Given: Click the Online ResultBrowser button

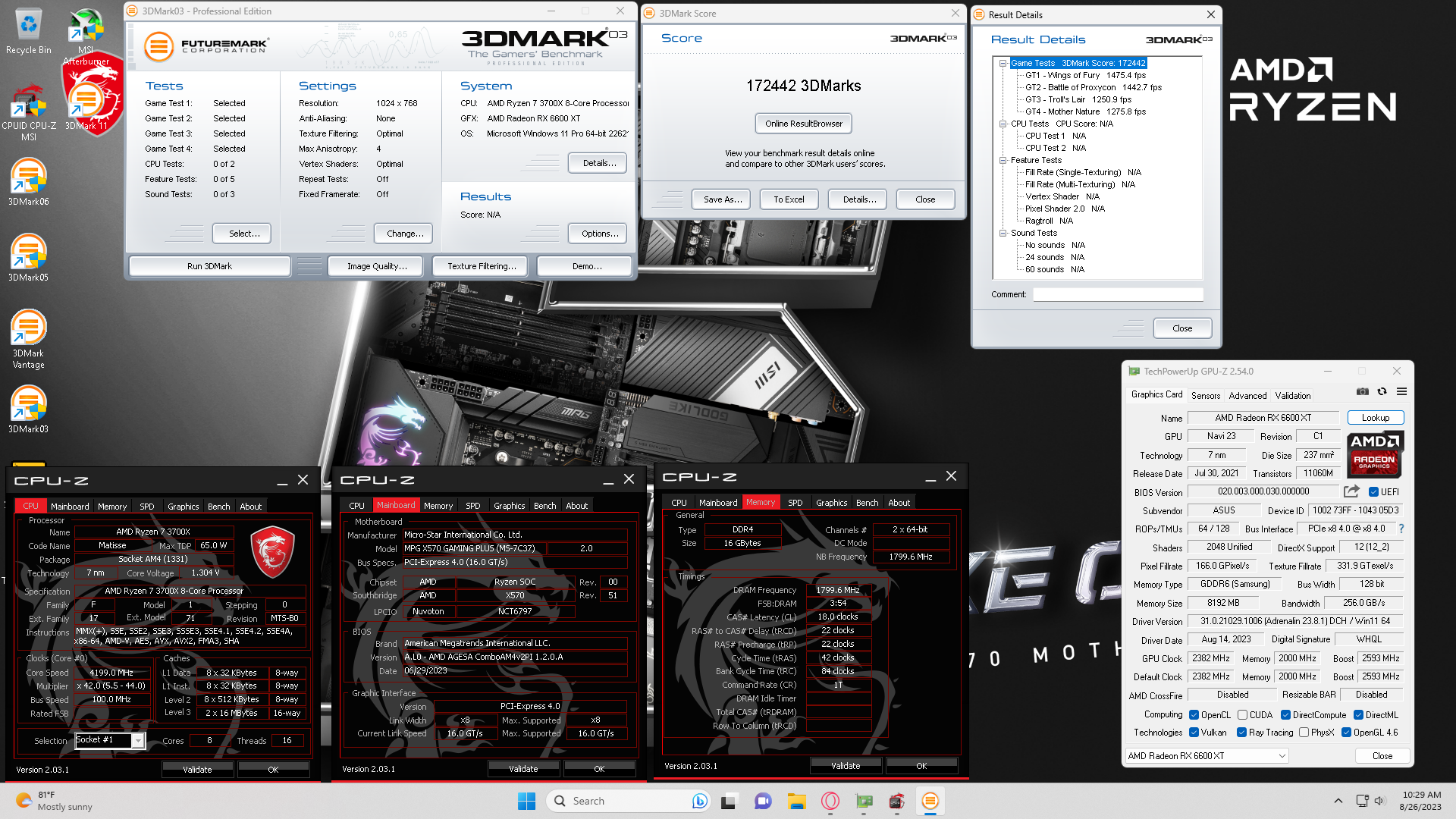Looking at the screenshot, I should (x=803, y=124).
